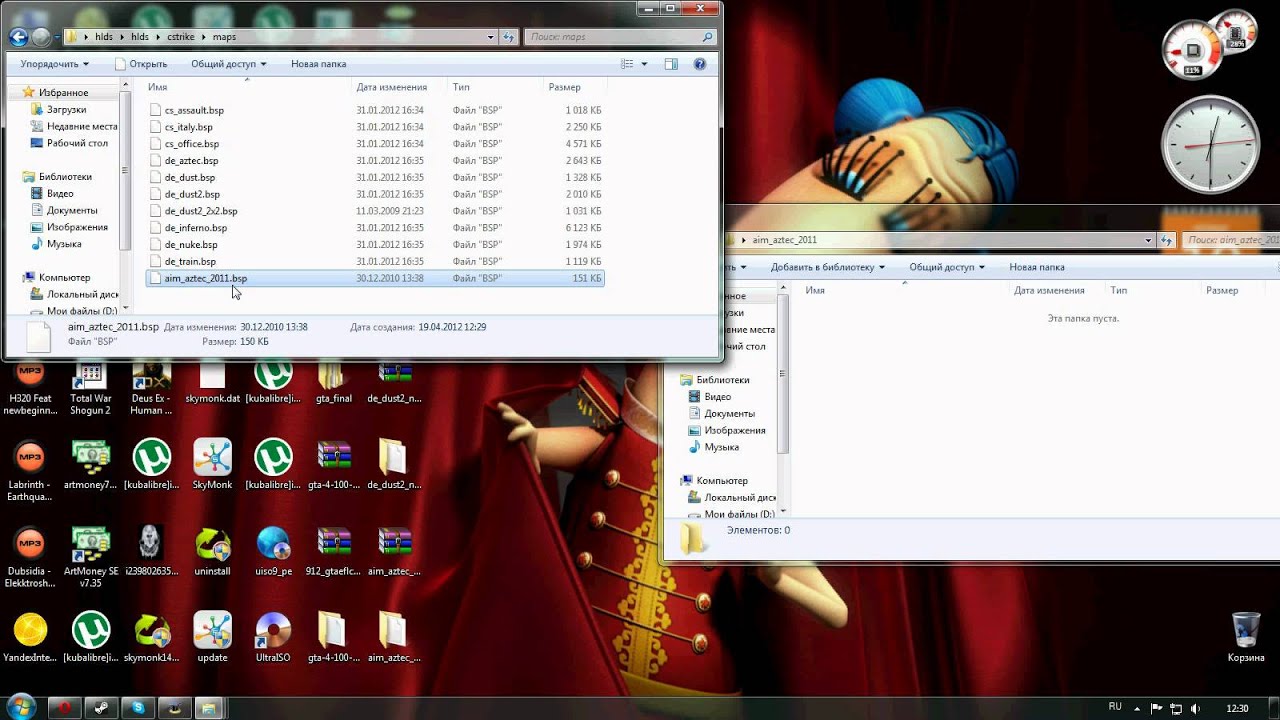Open Документы in the aim_aztec_2011 window sidebar
1280x720 pixels.
click(728, 413)
